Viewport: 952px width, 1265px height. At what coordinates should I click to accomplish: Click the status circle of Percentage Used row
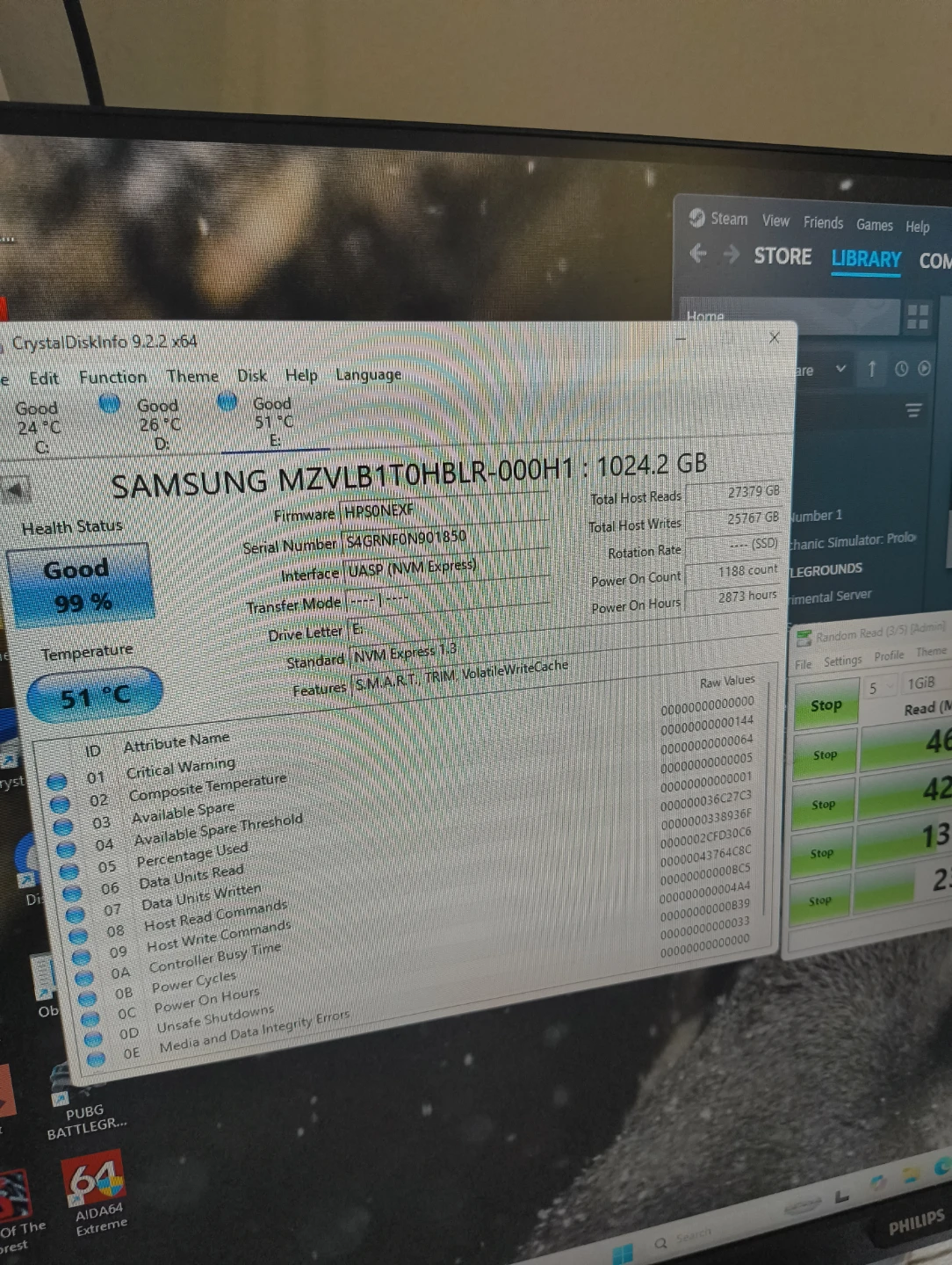coord(70,871)
